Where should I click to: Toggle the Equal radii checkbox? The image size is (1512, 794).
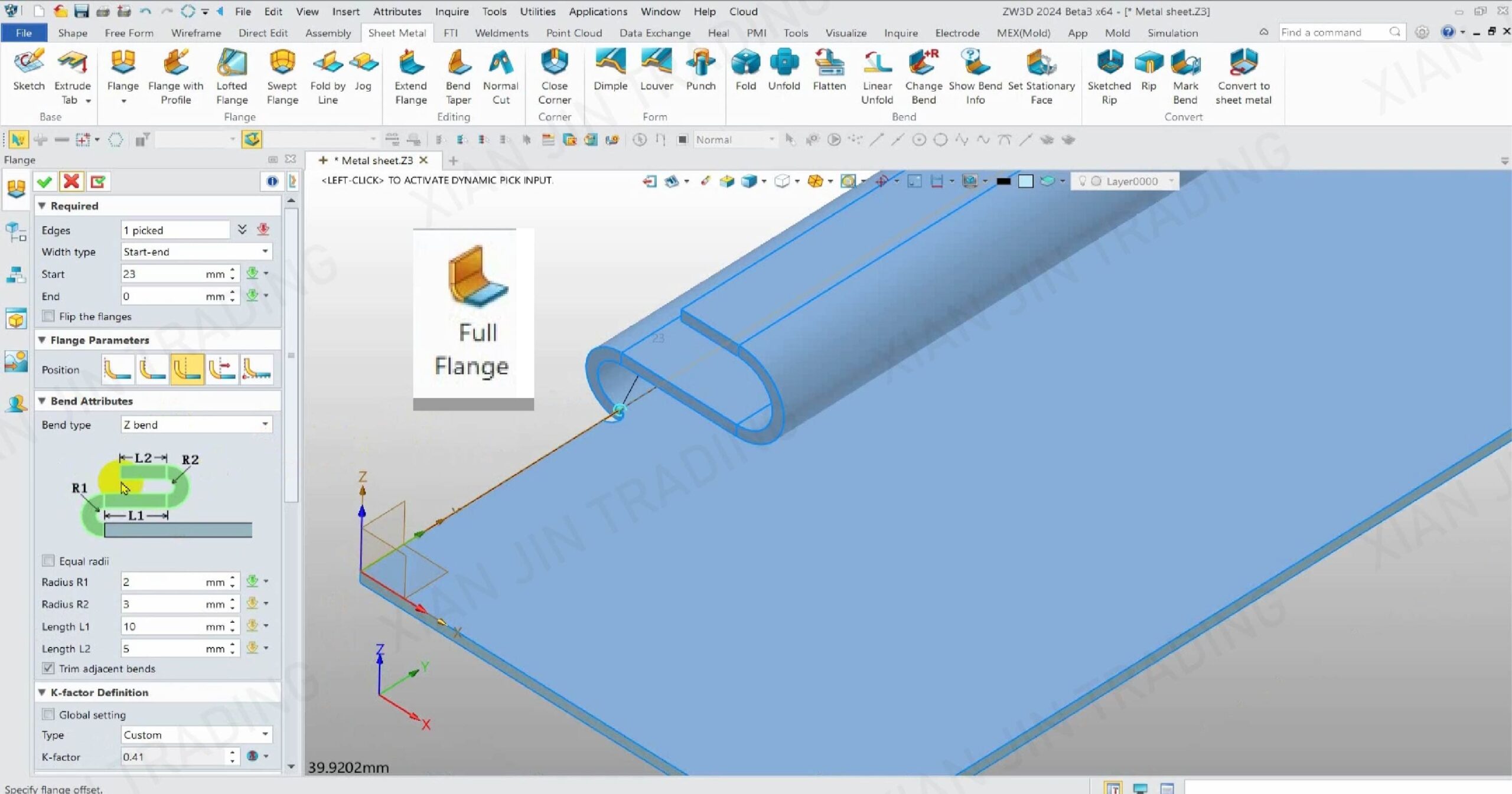point(48,561)
